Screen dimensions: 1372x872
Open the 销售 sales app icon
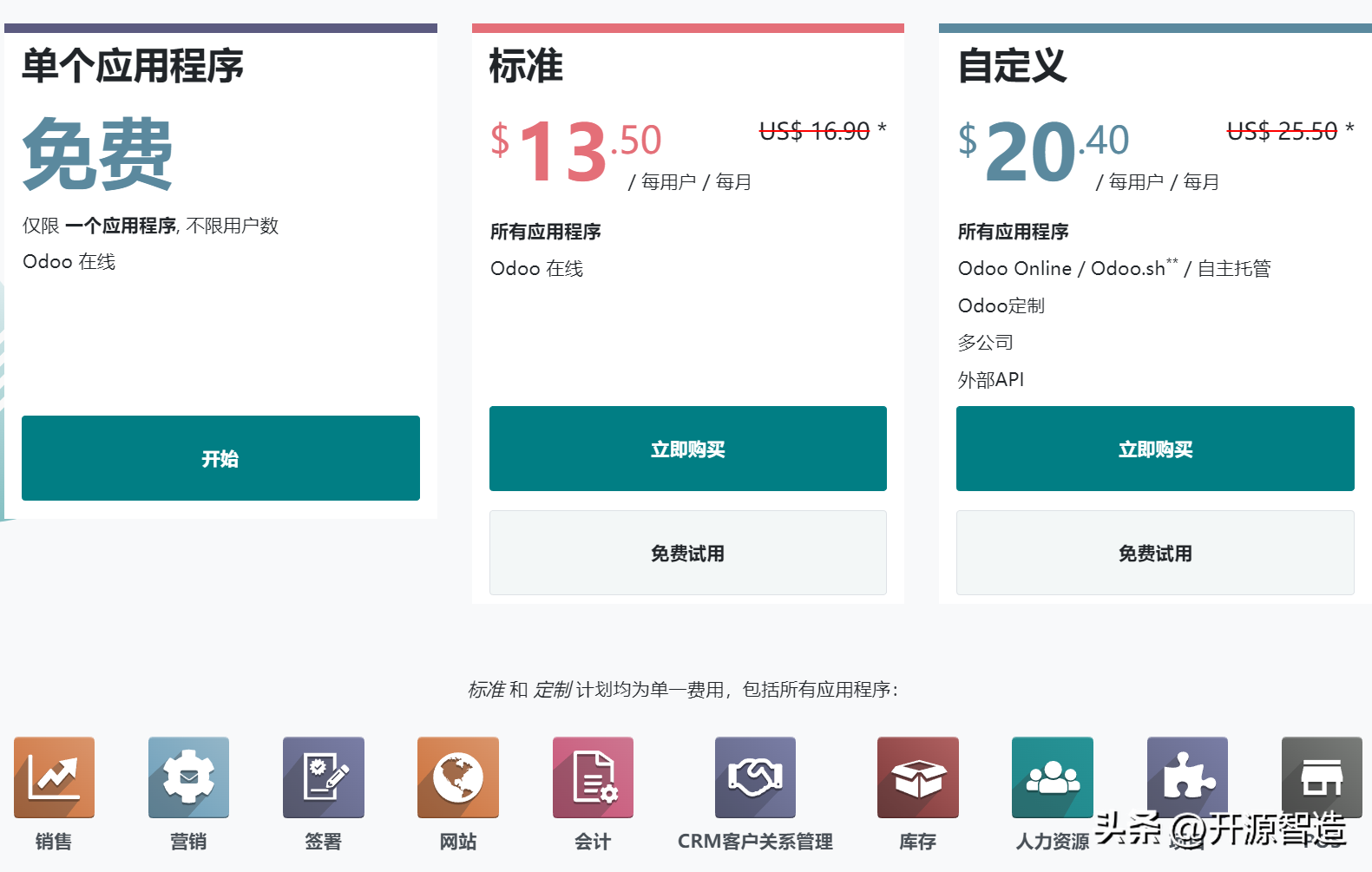click(x=54, y=777)
